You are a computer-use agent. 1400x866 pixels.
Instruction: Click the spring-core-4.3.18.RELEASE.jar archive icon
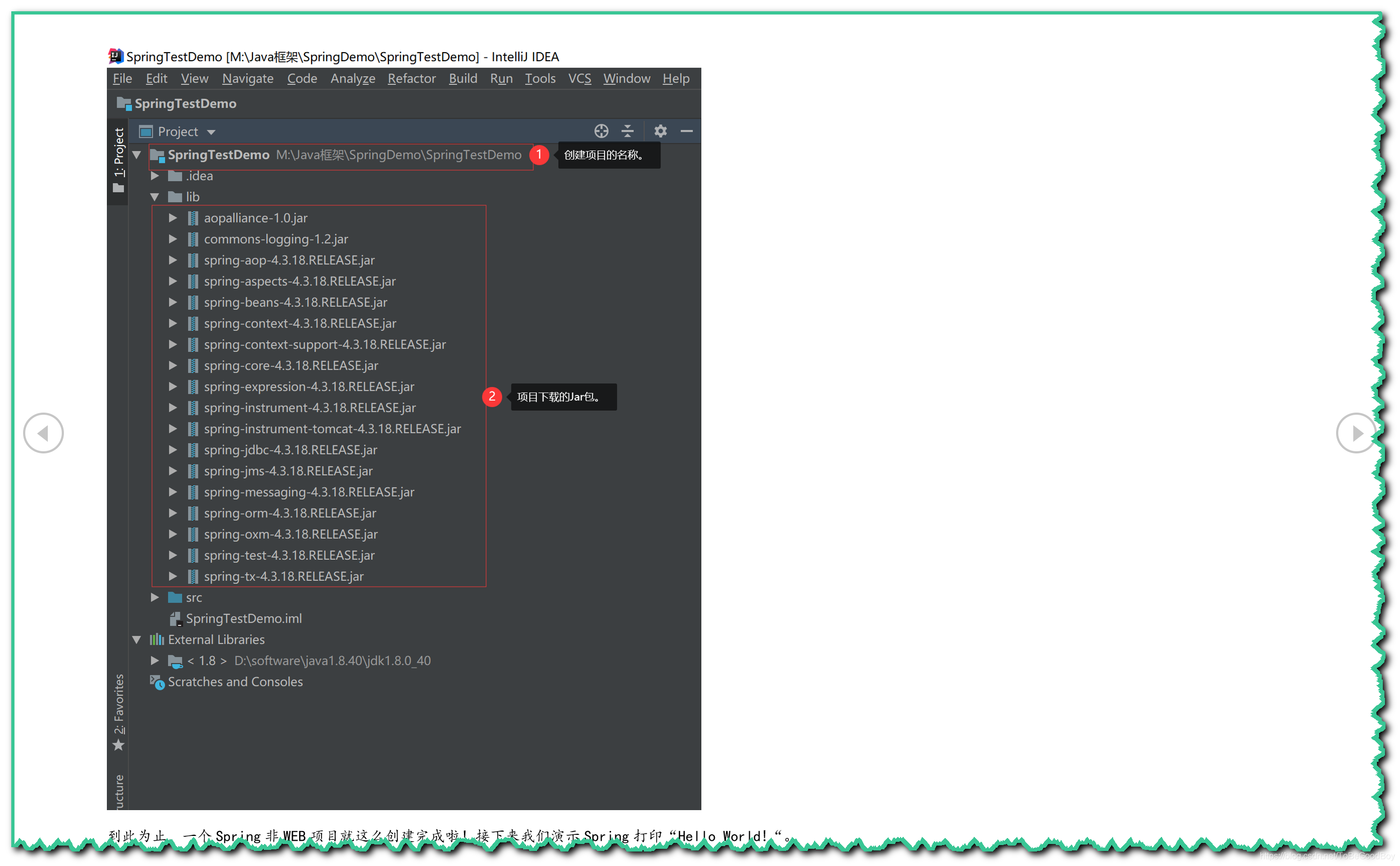193,365
